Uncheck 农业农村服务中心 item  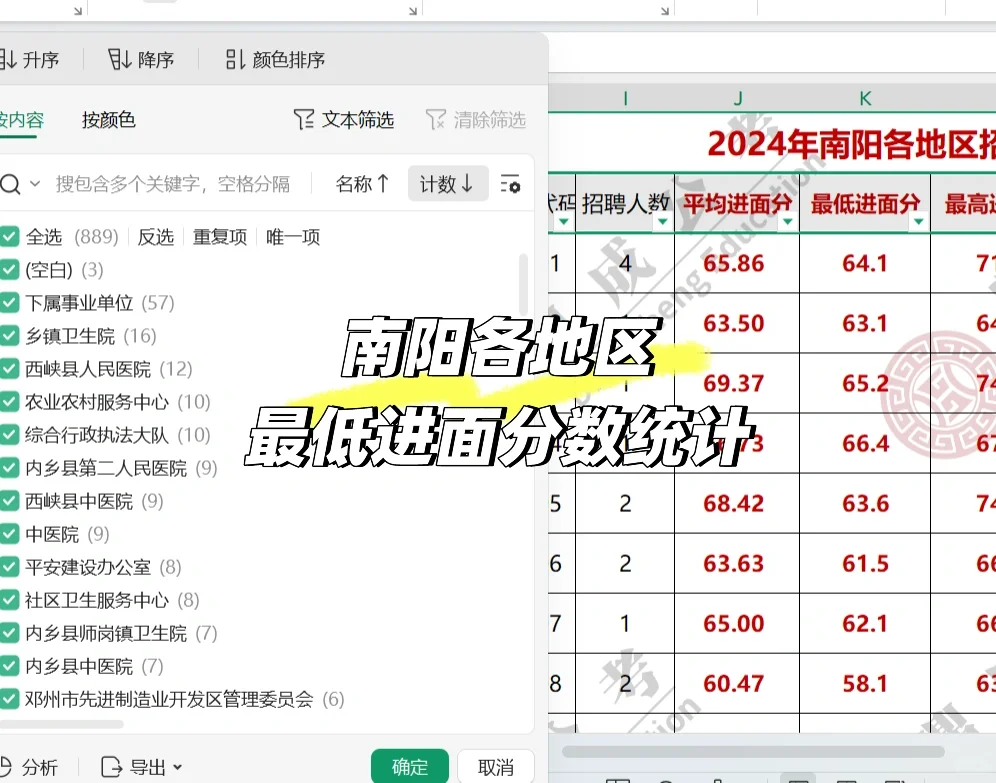10,402
